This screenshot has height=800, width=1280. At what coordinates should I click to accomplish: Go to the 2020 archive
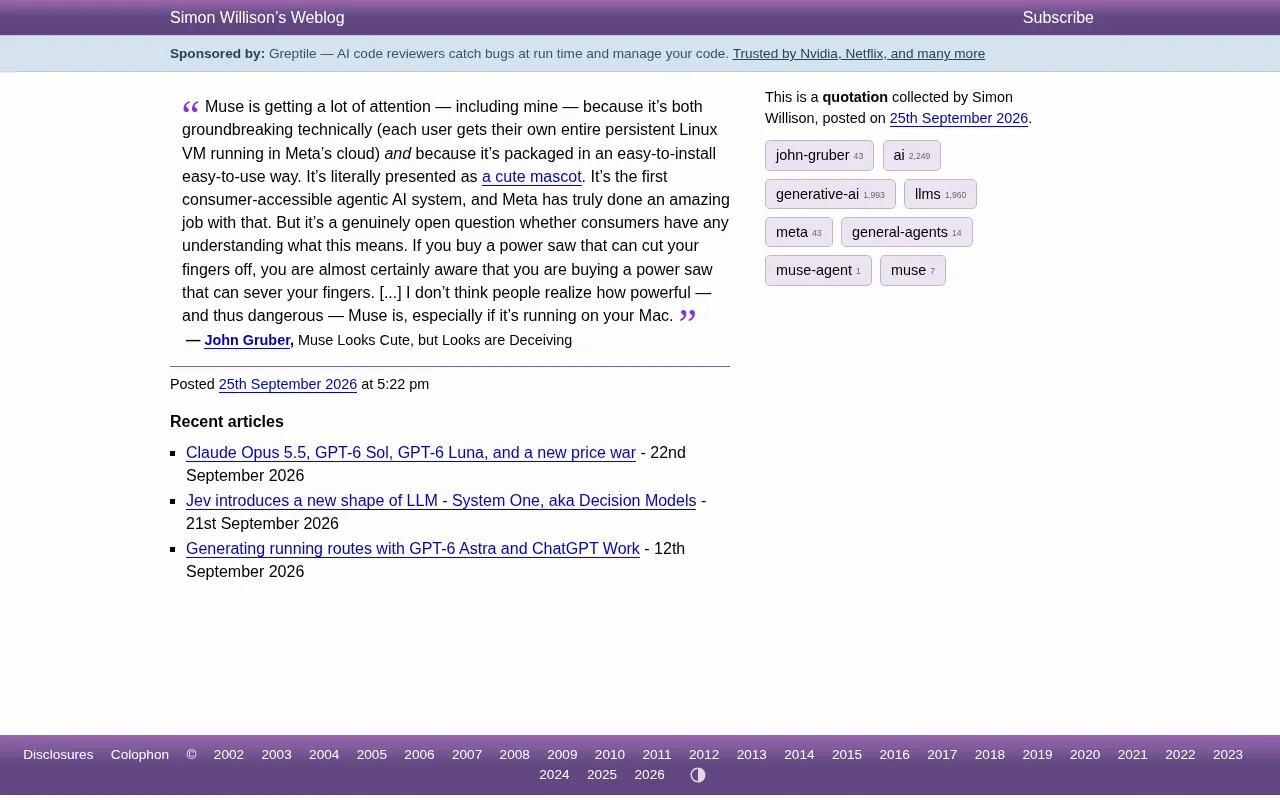1085,755
